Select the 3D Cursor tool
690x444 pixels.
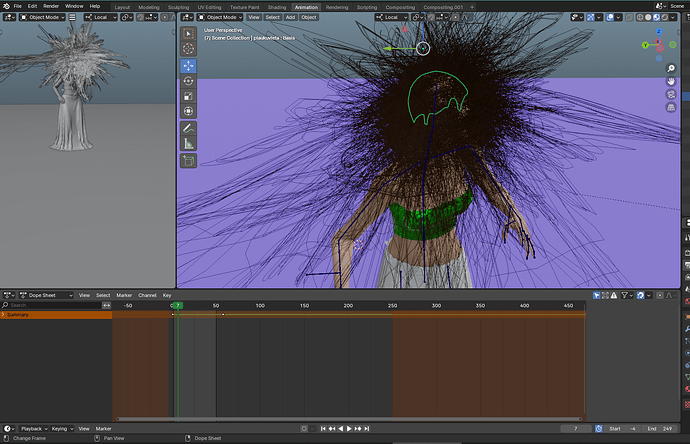[x=188, y=49]
